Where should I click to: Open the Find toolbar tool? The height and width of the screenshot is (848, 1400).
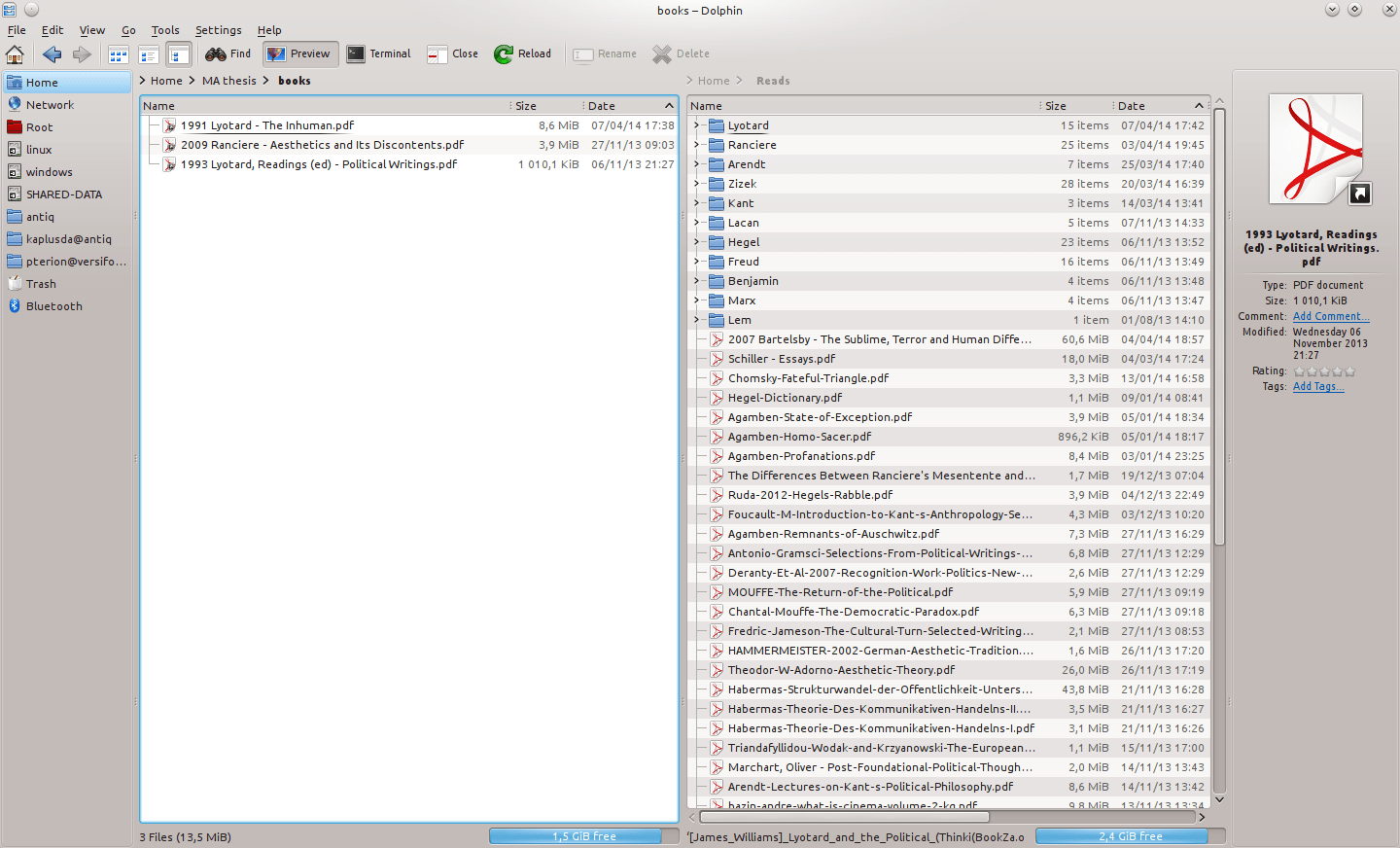(227, 53)
